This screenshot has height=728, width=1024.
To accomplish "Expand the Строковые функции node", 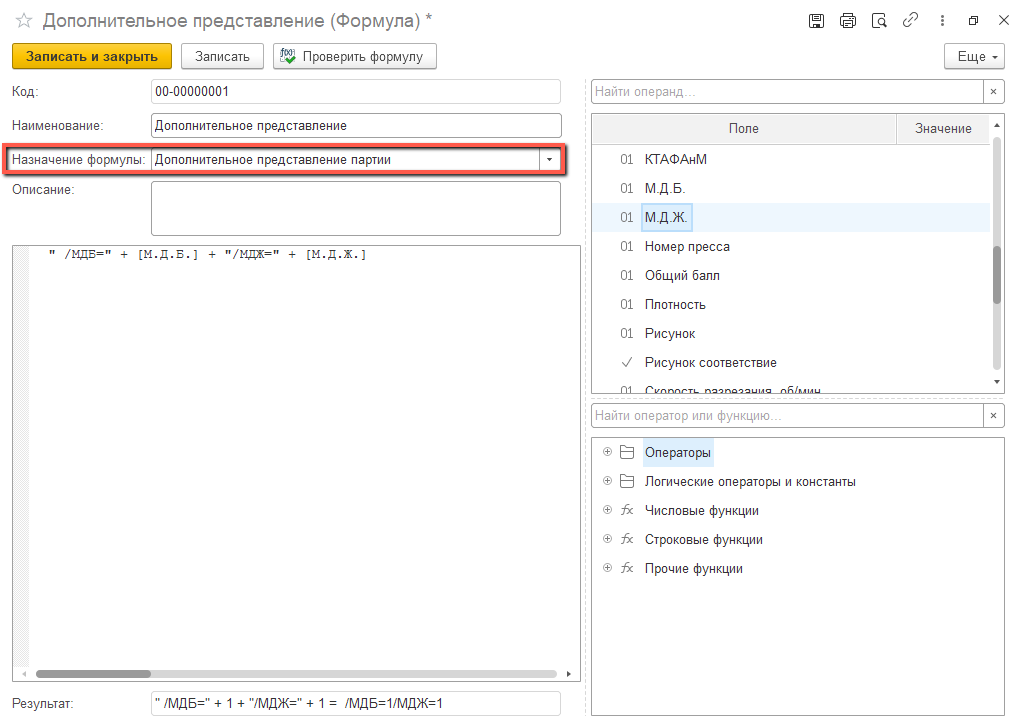I will click(607, 540).
